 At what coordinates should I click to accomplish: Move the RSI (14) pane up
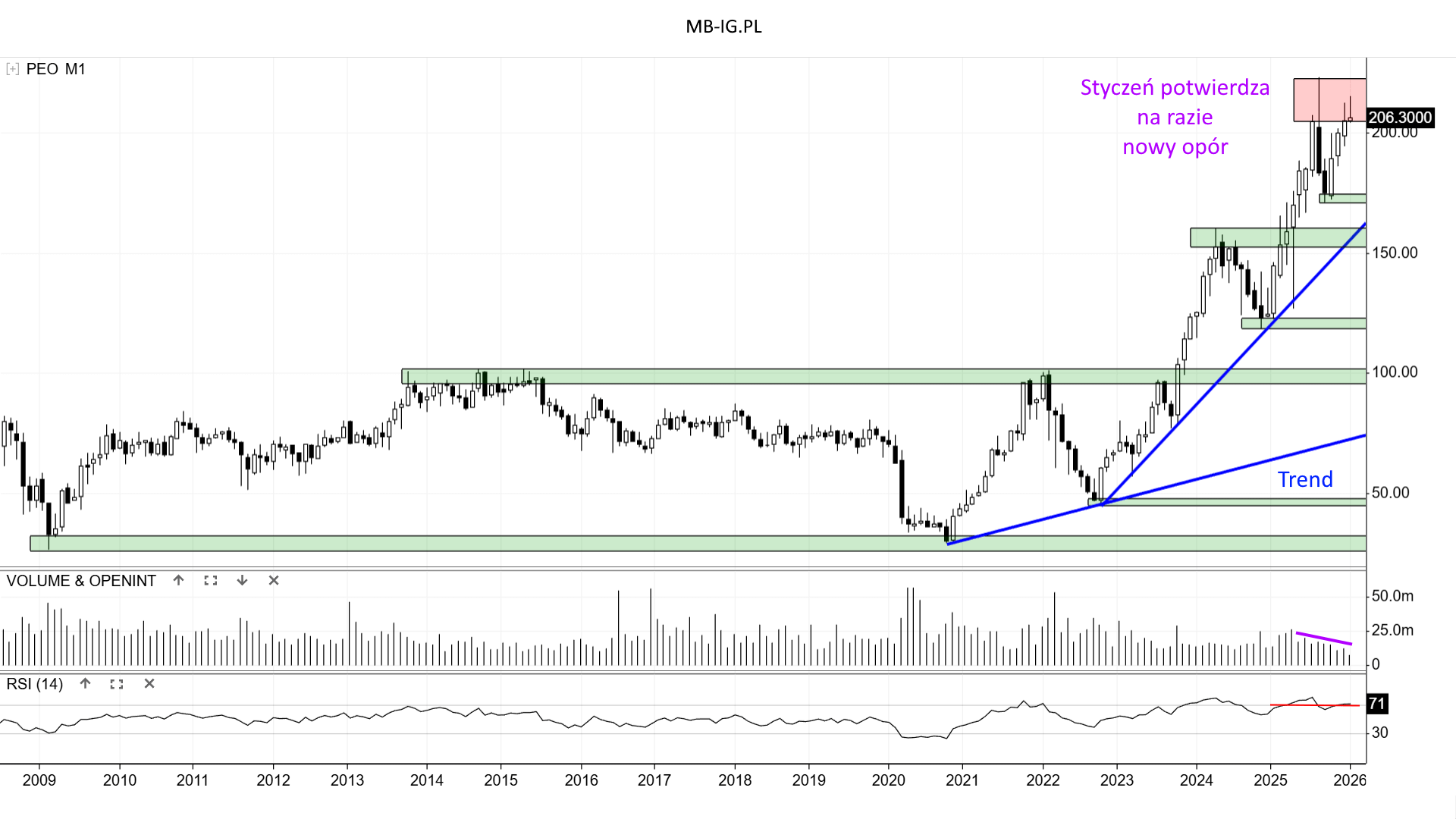86,683
